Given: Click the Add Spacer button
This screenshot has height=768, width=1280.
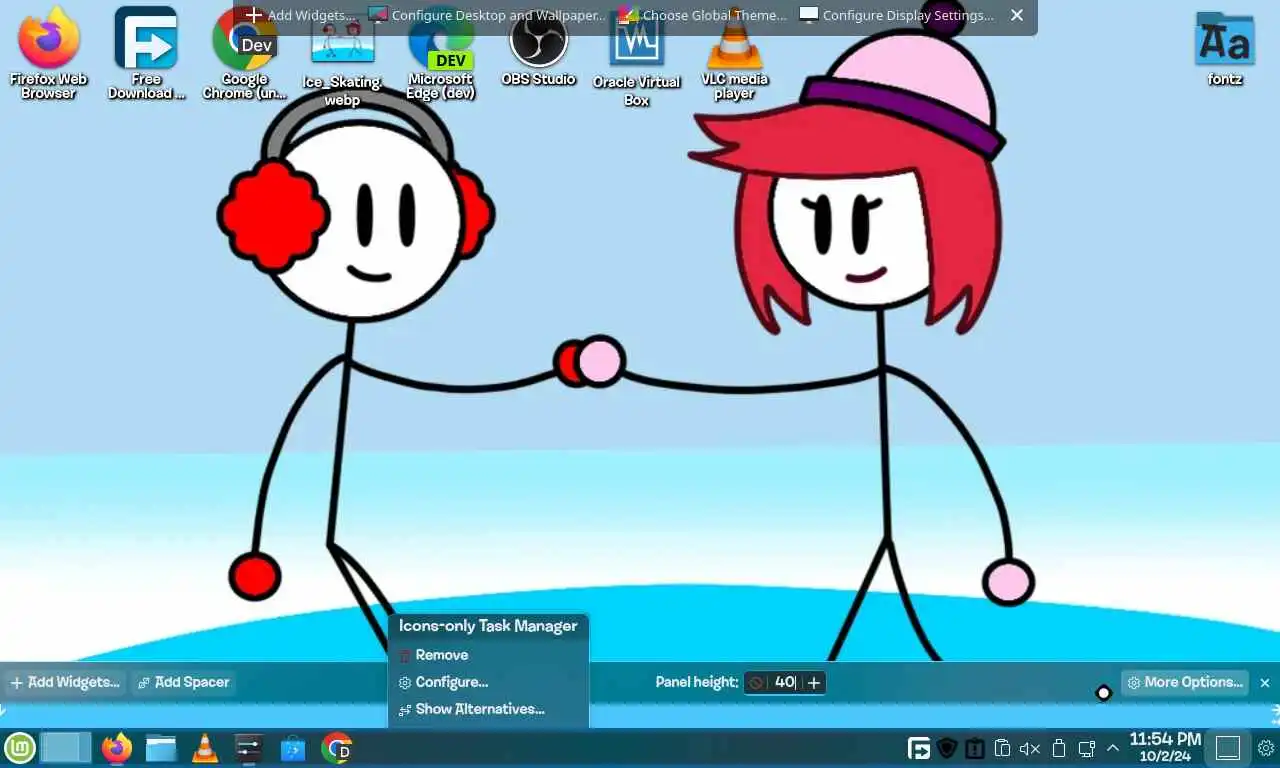Looking at the screenshot, I should click(183, 682).
